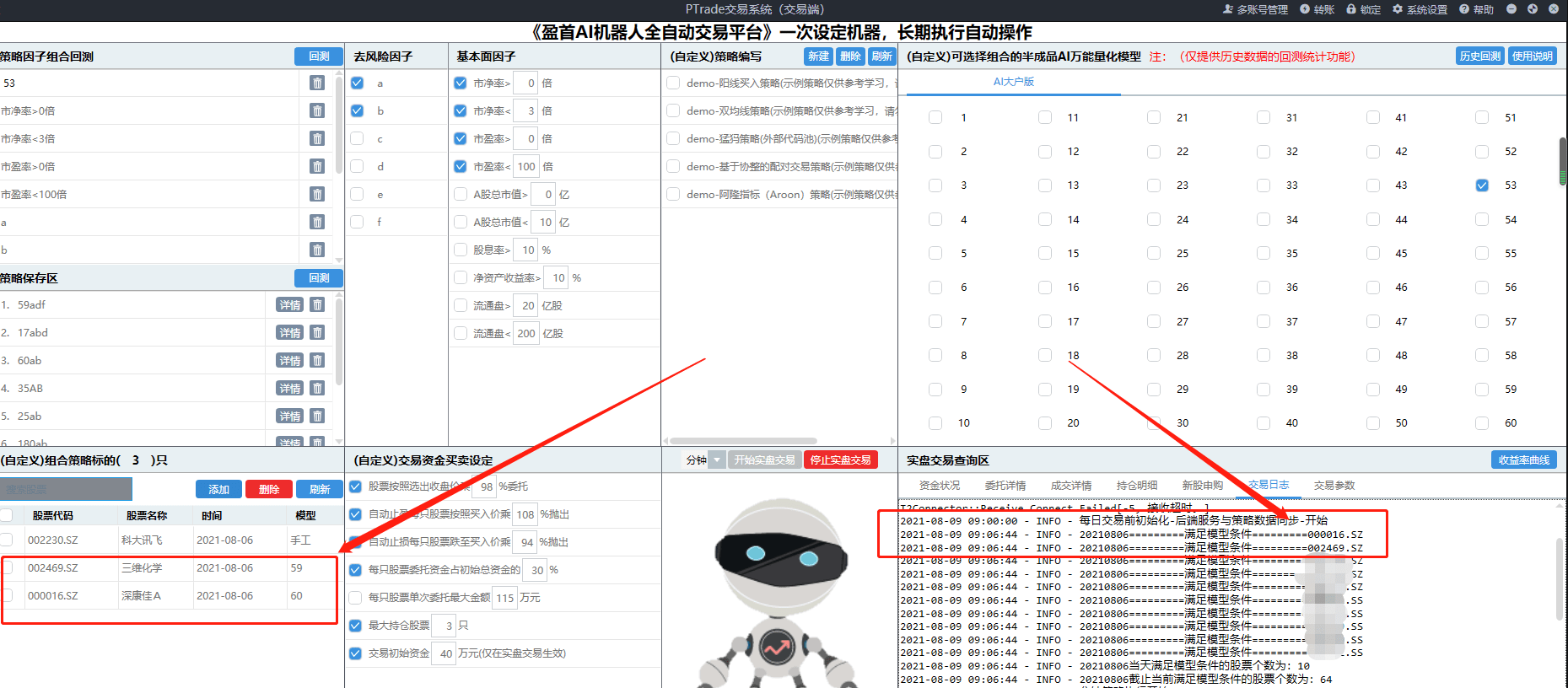Switch to the 资金状况 tab
This screenshot has height=688, width=1568.
[939, 486]
